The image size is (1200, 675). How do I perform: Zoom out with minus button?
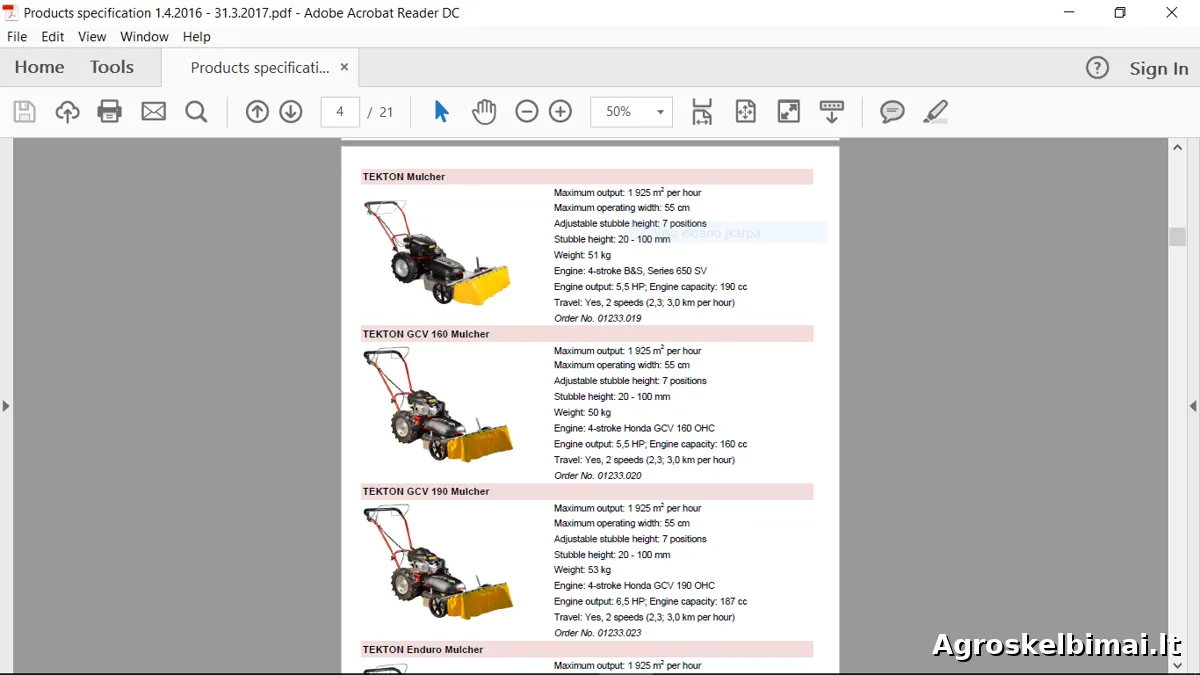coord(527,112)
